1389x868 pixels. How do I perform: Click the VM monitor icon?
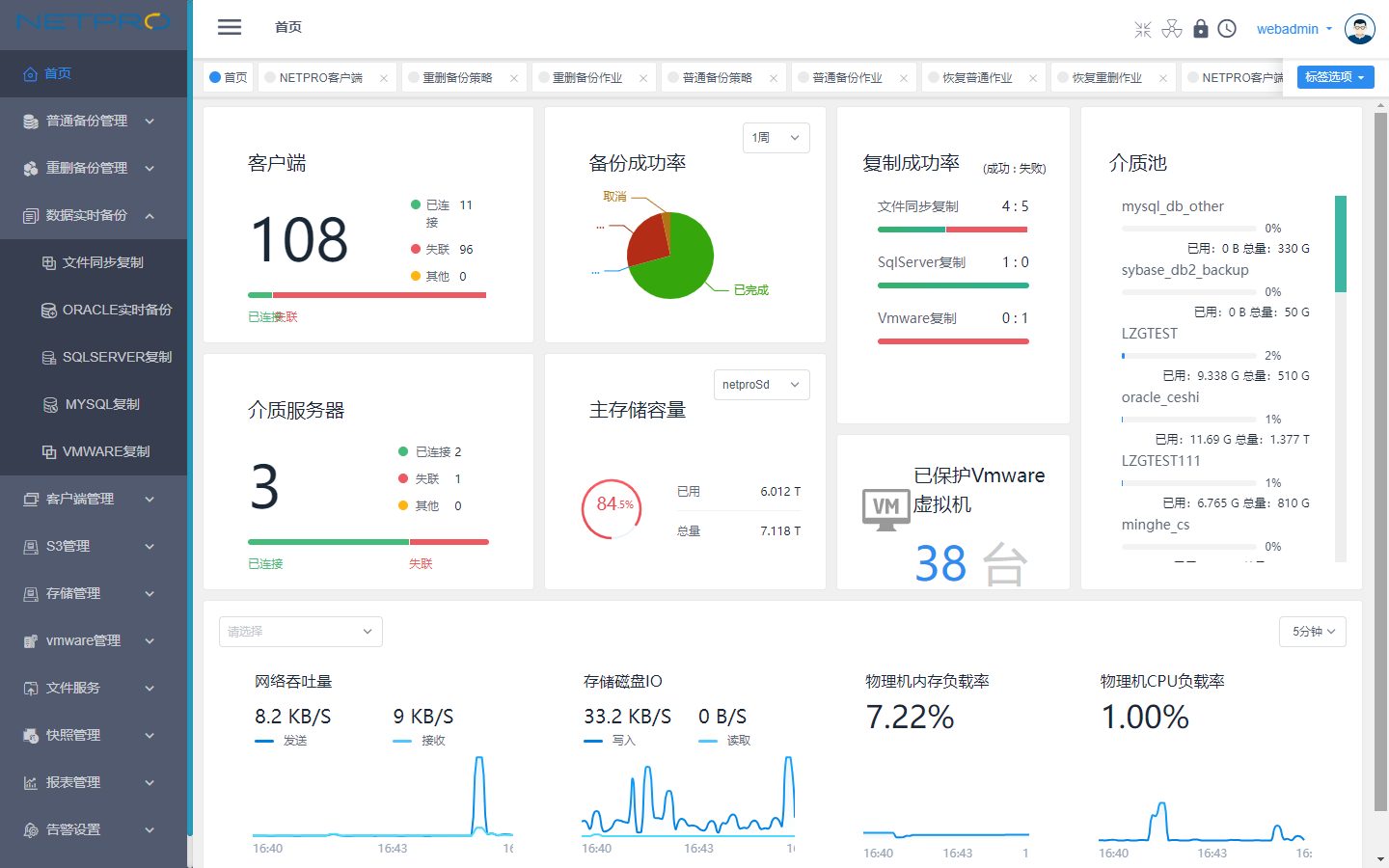[885, 509]
